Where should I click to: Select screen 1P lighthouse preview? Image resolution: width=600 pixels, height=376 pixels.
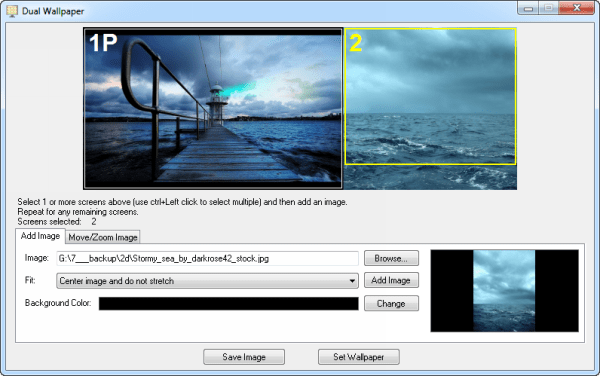213,109
